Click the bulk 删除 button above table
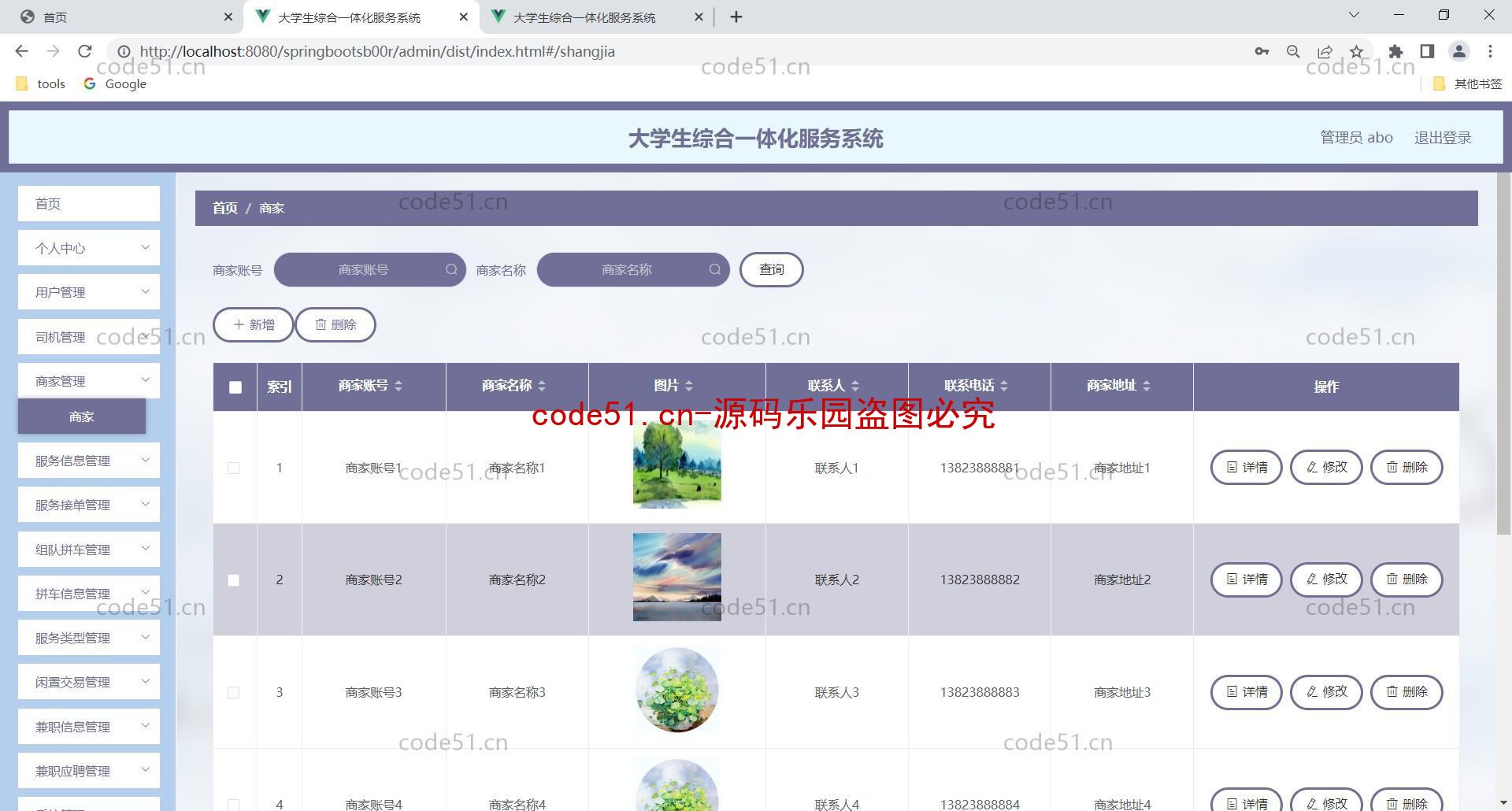Screen dimensions: 1512x811 click(x=335, y=324)
